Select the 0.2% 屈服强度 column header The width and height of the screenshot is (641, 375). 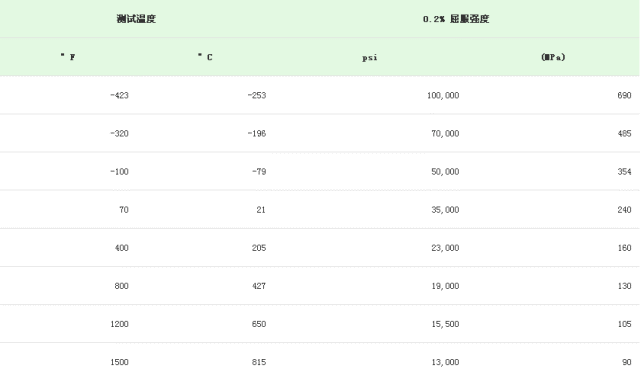(x=456, y=19)
